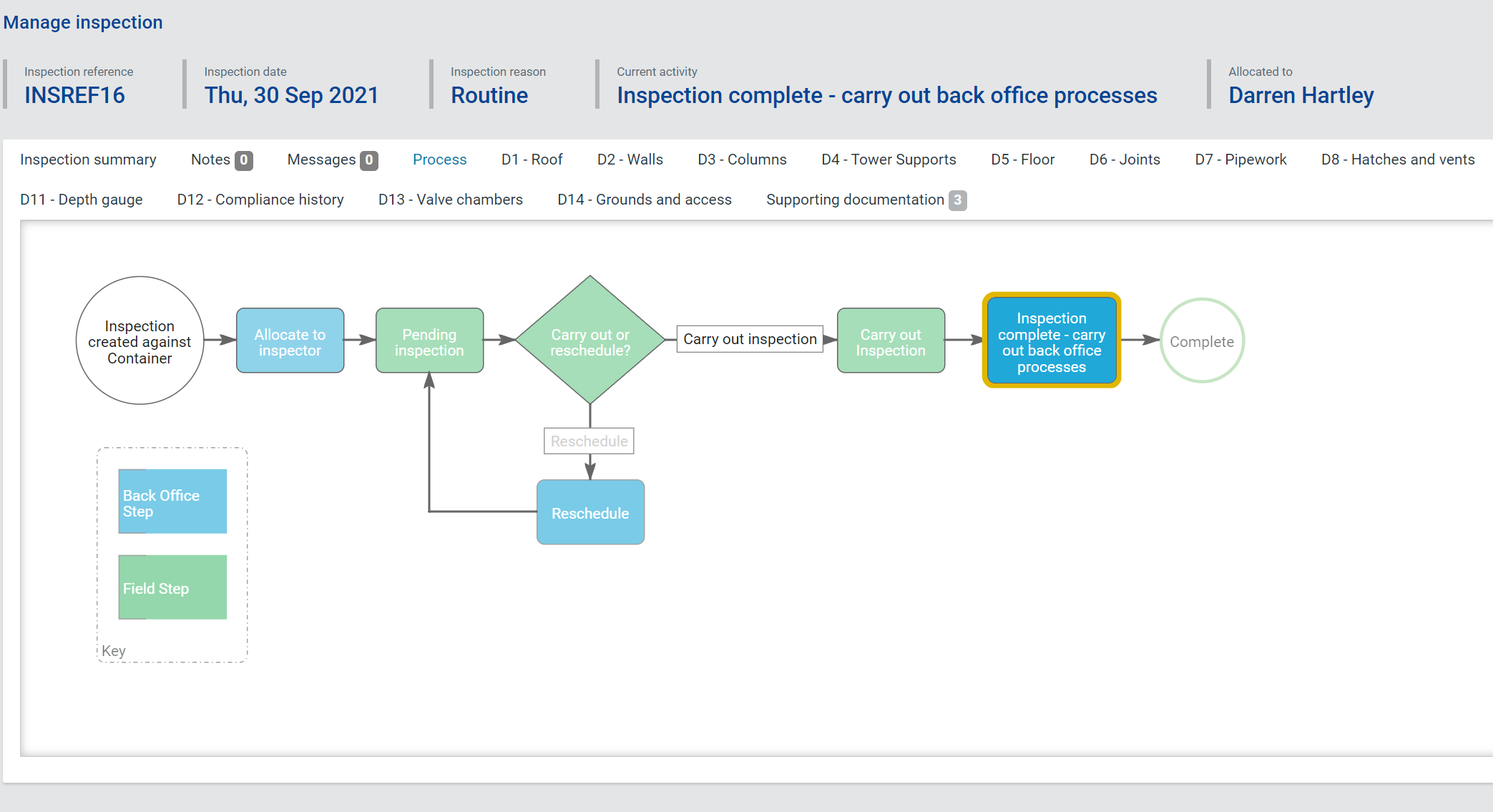Image resolution: width=1493 pixels, height=812 pixels.
Task: Click the INSREF16 inspection reference
Action: tap(74, 95)
